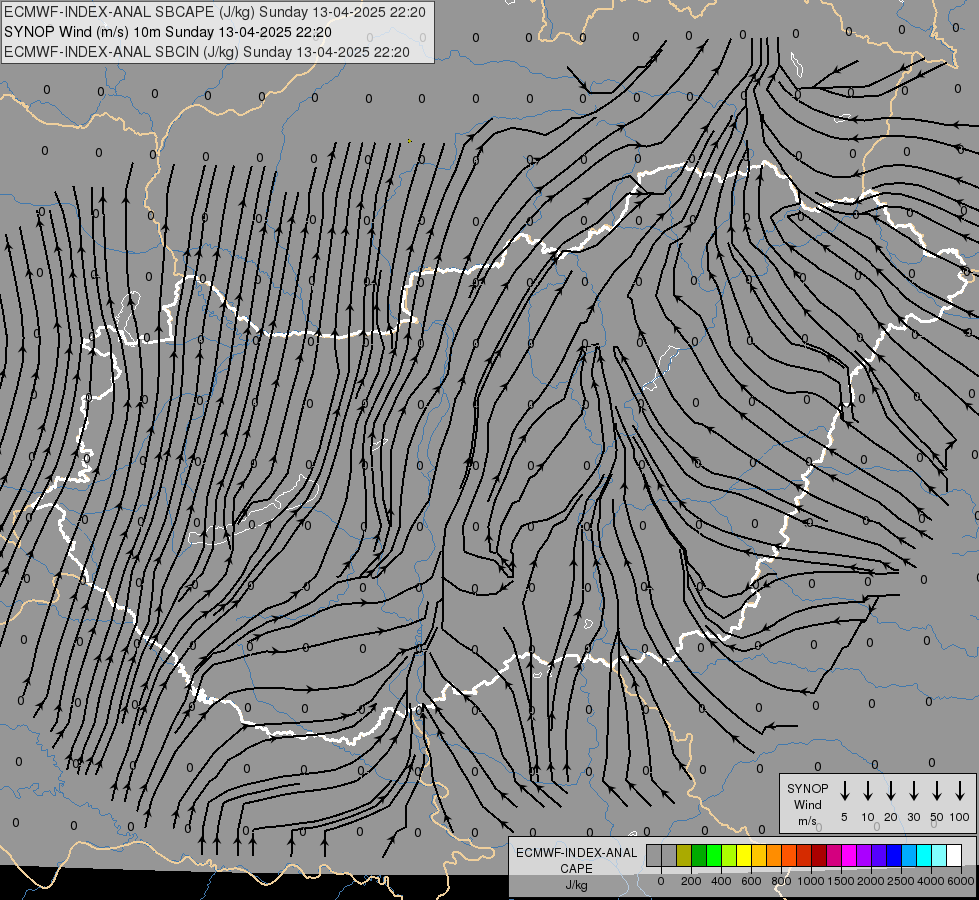Pick the orange swatch left of 800
The image size is (979, 900).
click(774, 855)
